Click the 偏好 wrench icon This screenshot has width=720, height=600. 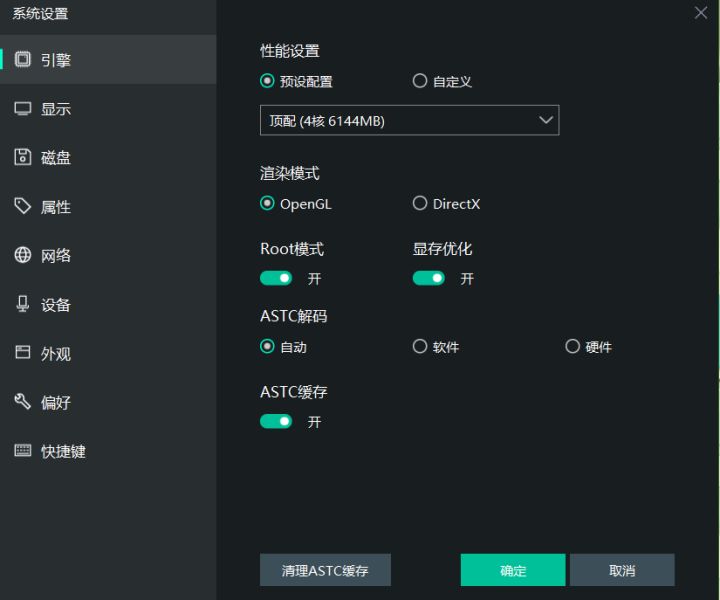coord(22,402)
